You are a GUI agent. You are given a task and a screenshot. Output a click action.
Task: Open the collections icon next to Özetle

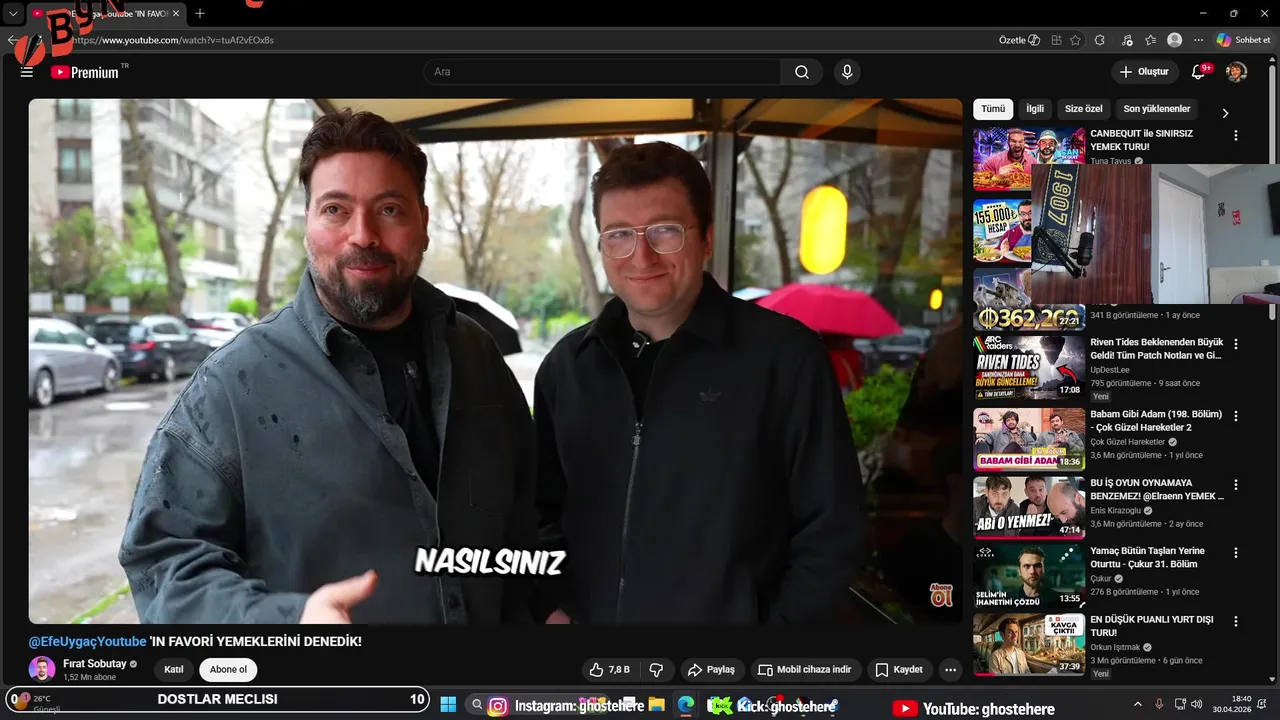tap(1056, 40)
